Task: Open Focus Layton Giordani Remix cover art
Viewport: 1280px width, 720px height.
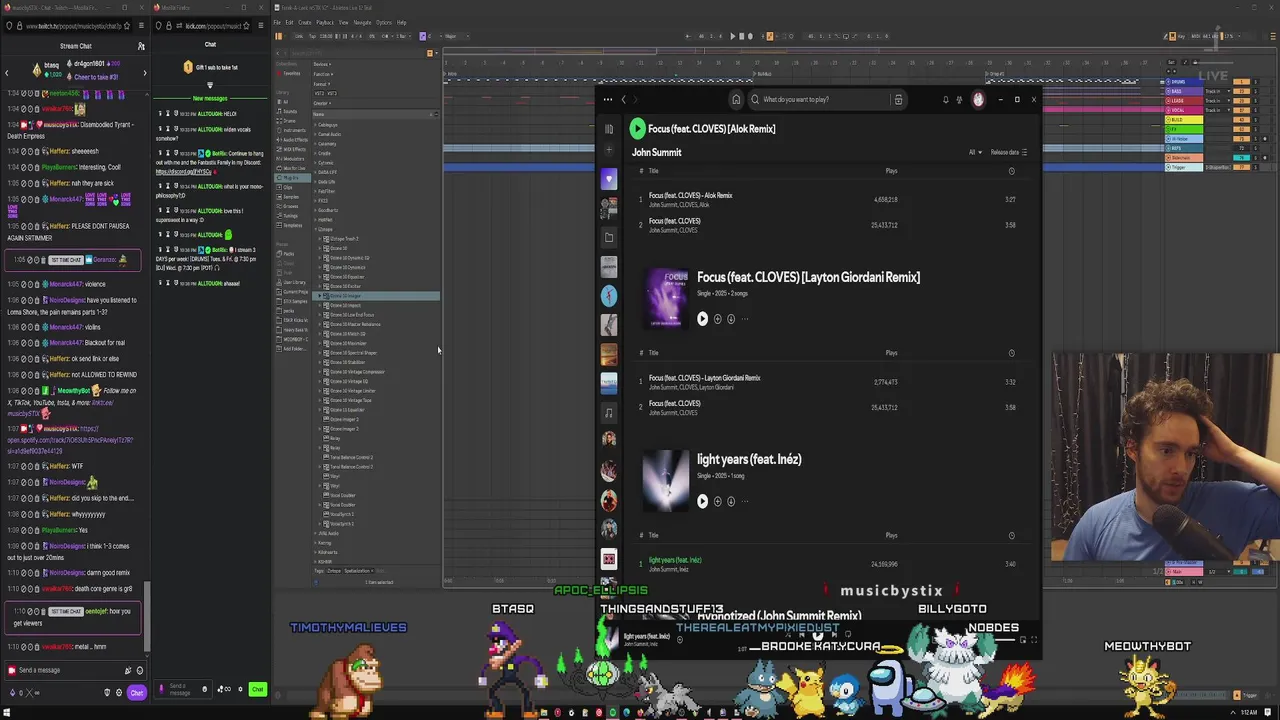Action: click(666, 297)
